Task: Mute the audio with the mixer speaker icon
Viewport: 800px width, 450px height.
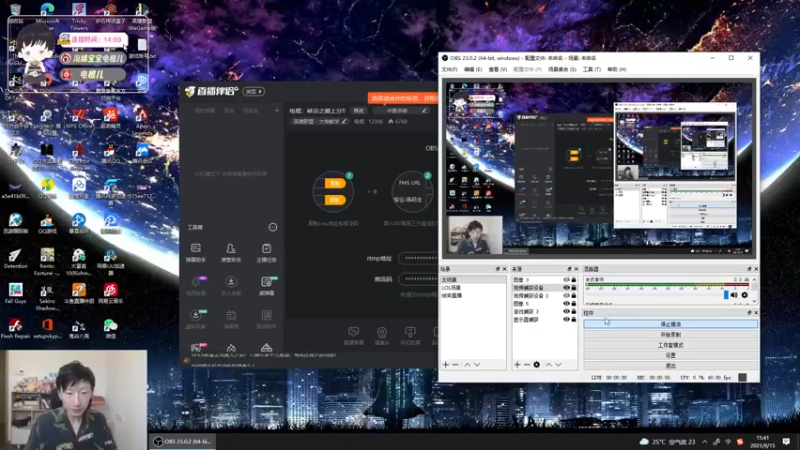Action: 734,295
